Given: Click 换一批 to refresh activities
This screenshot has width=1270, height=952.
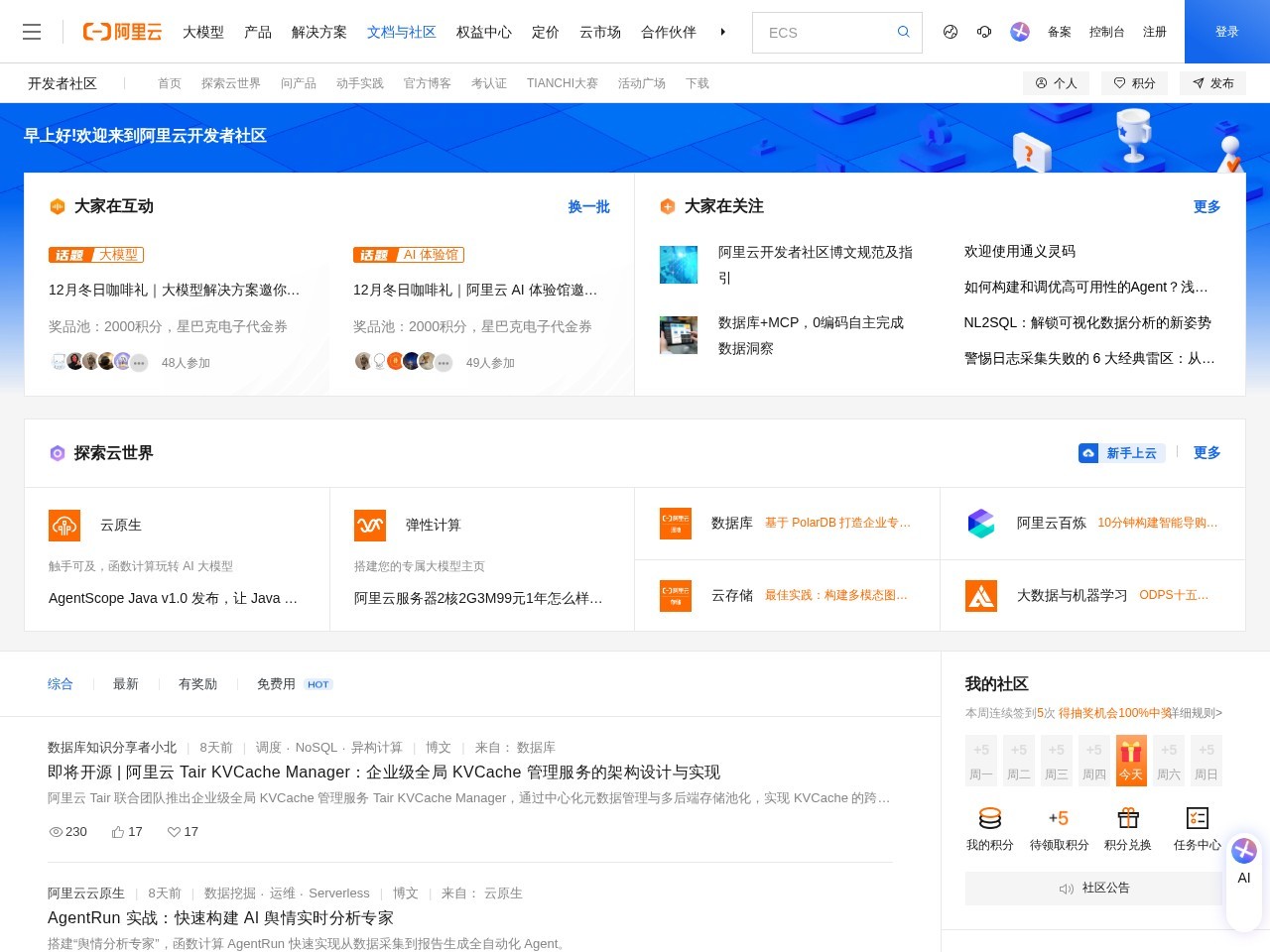Looking at the screenshot, I should tap(588, 206).
